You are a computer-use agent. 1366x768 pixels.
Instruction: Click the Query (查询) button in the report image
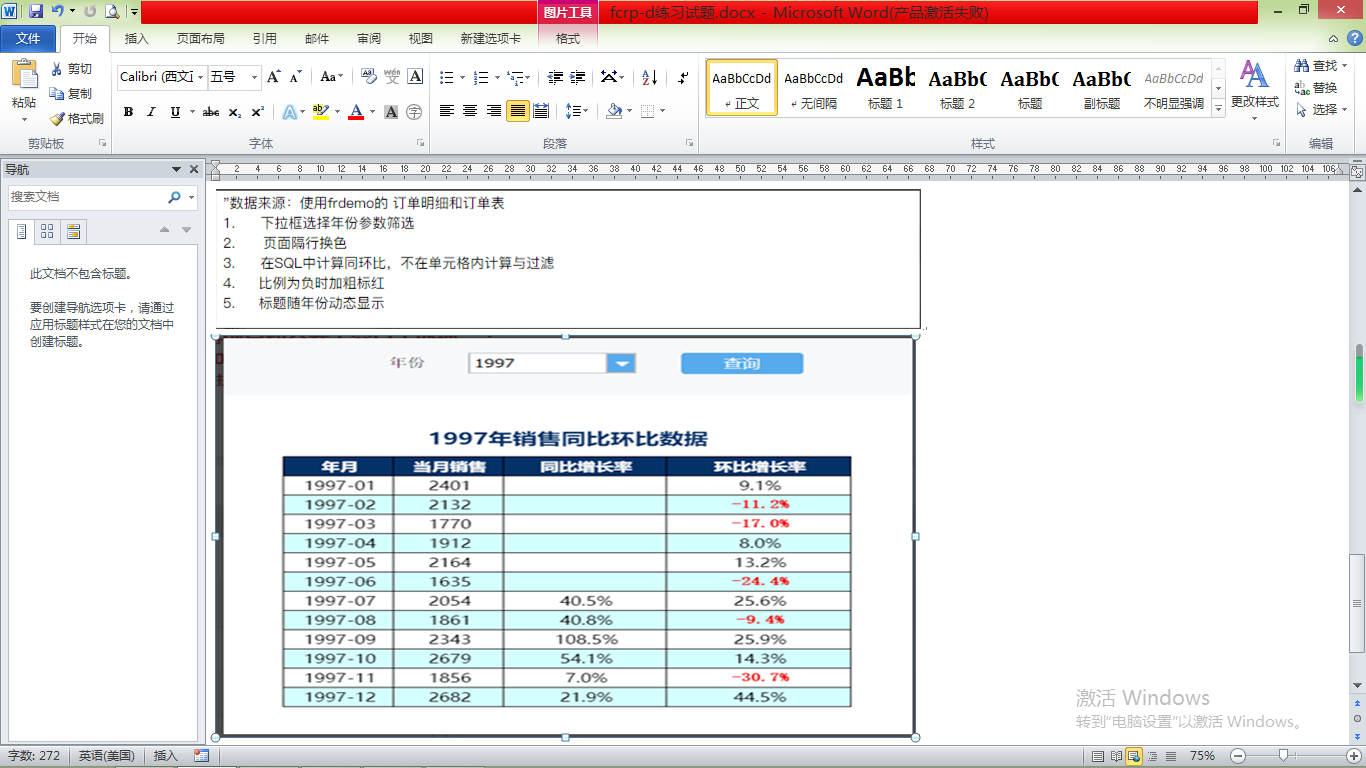click(x=742, y=364)
